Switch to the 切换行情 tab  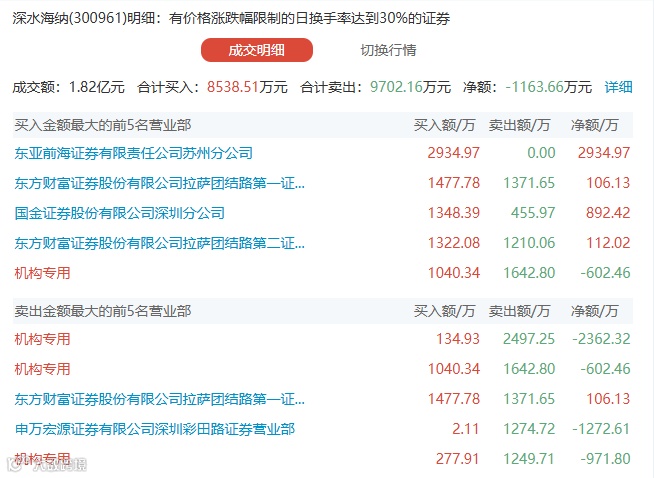[x=388, y=50]
